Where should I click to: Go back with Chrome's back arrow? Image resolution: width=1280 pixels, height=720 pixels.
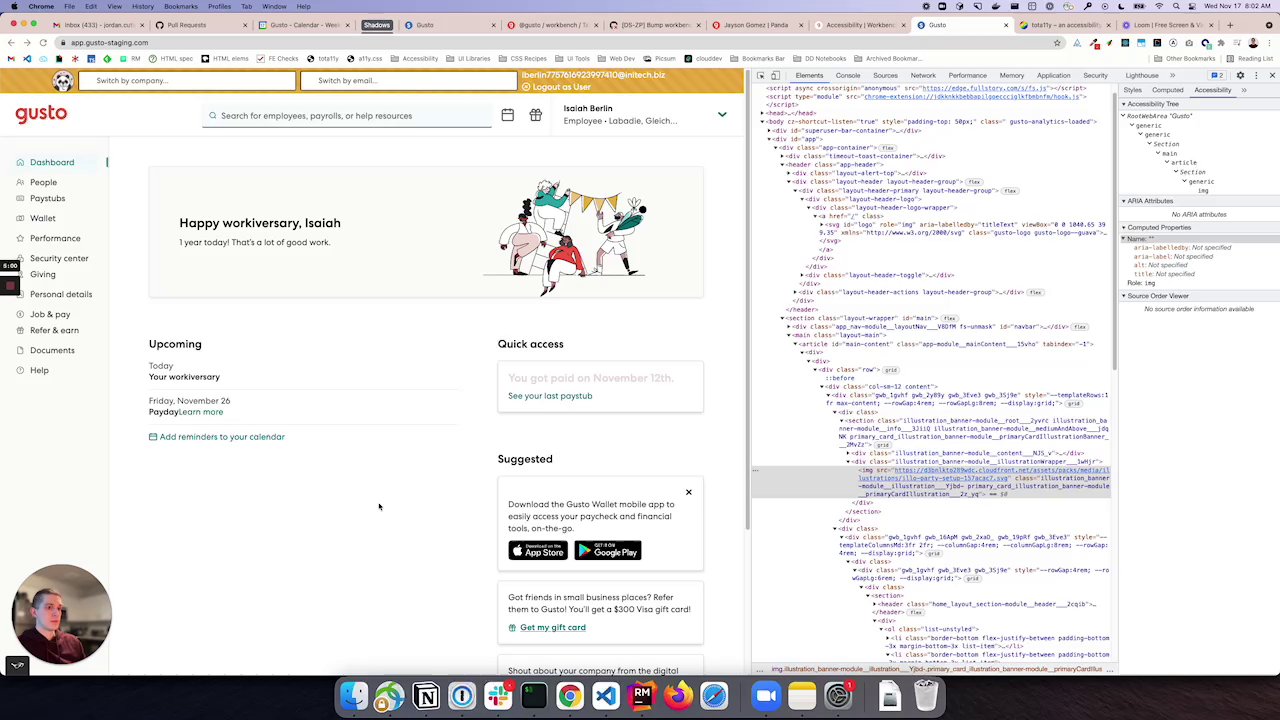coord(11,43)
